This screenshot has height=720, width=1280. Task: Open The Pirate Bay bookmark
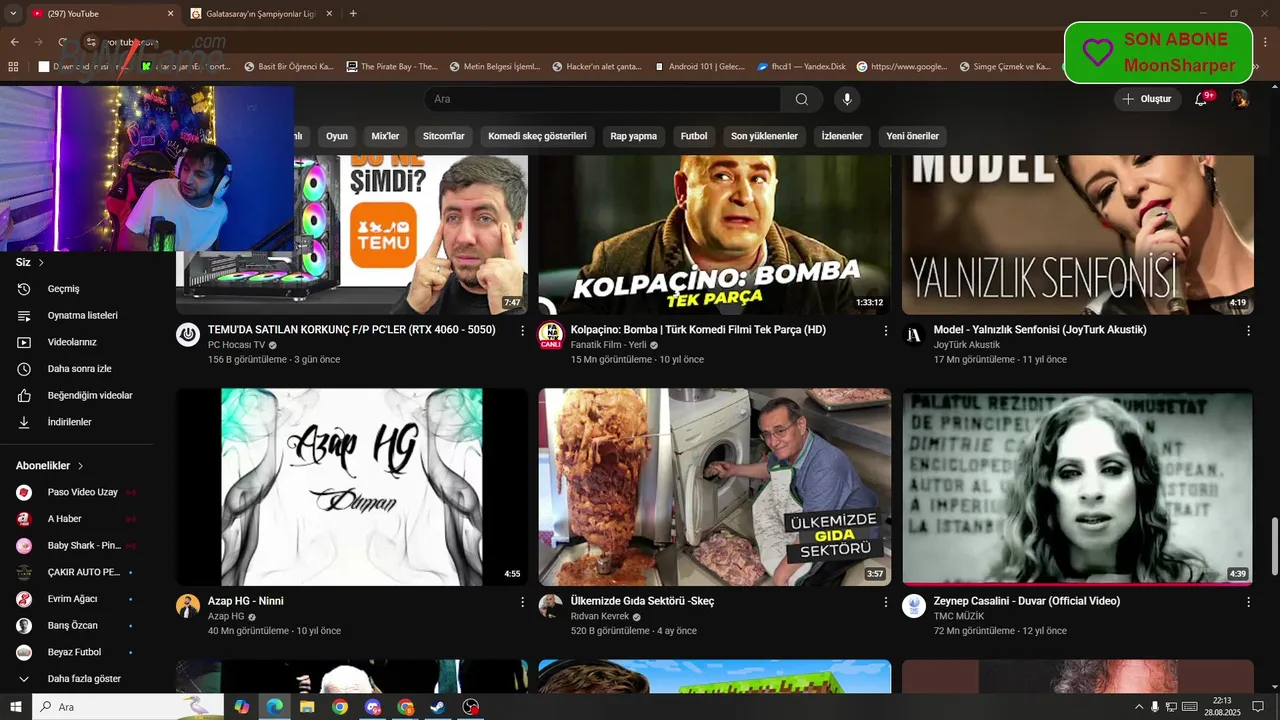click(x=392, y=67)
